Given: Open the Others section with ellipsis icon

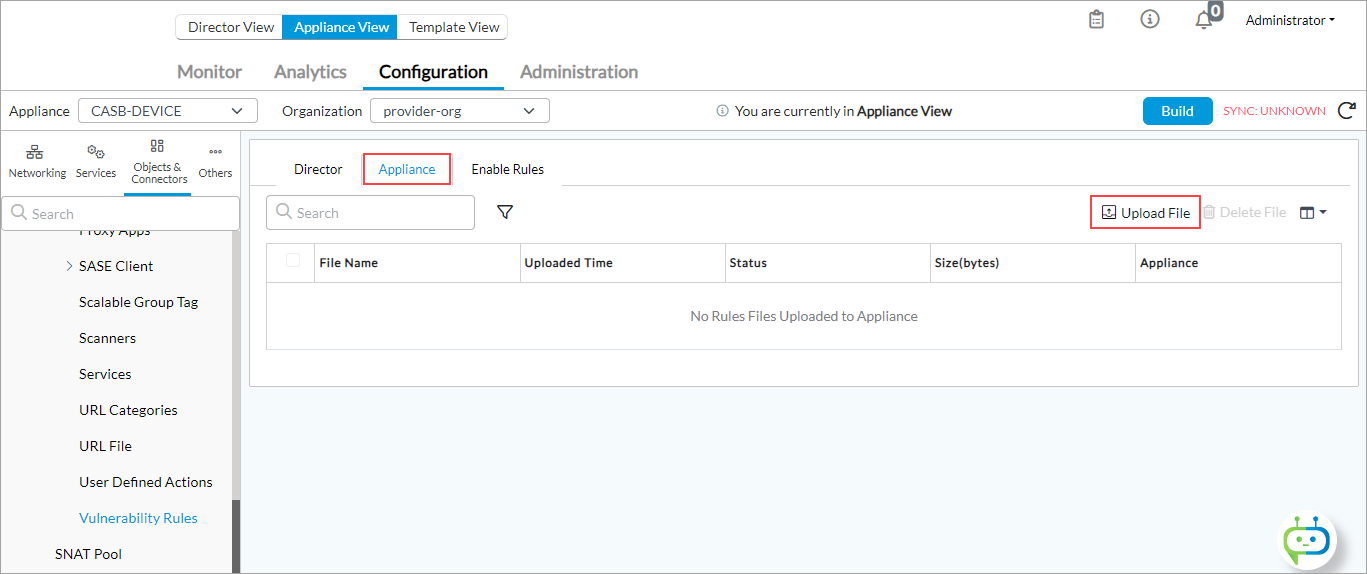Looking at the screenshot, I should (215, 161).
